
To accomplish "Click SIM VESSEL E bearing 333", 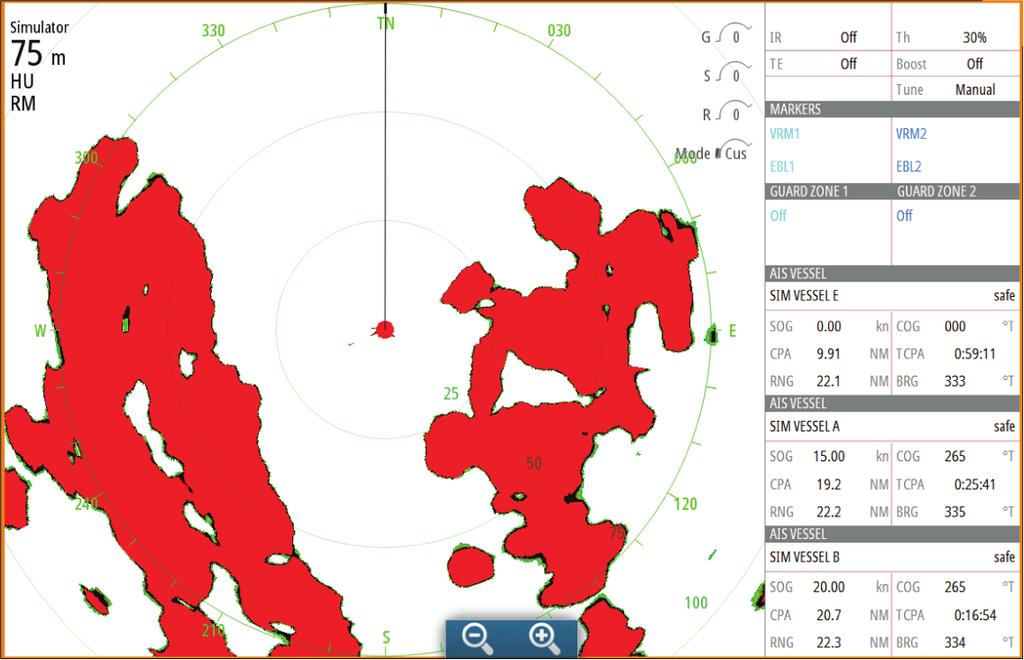I will tap(955, 381).
